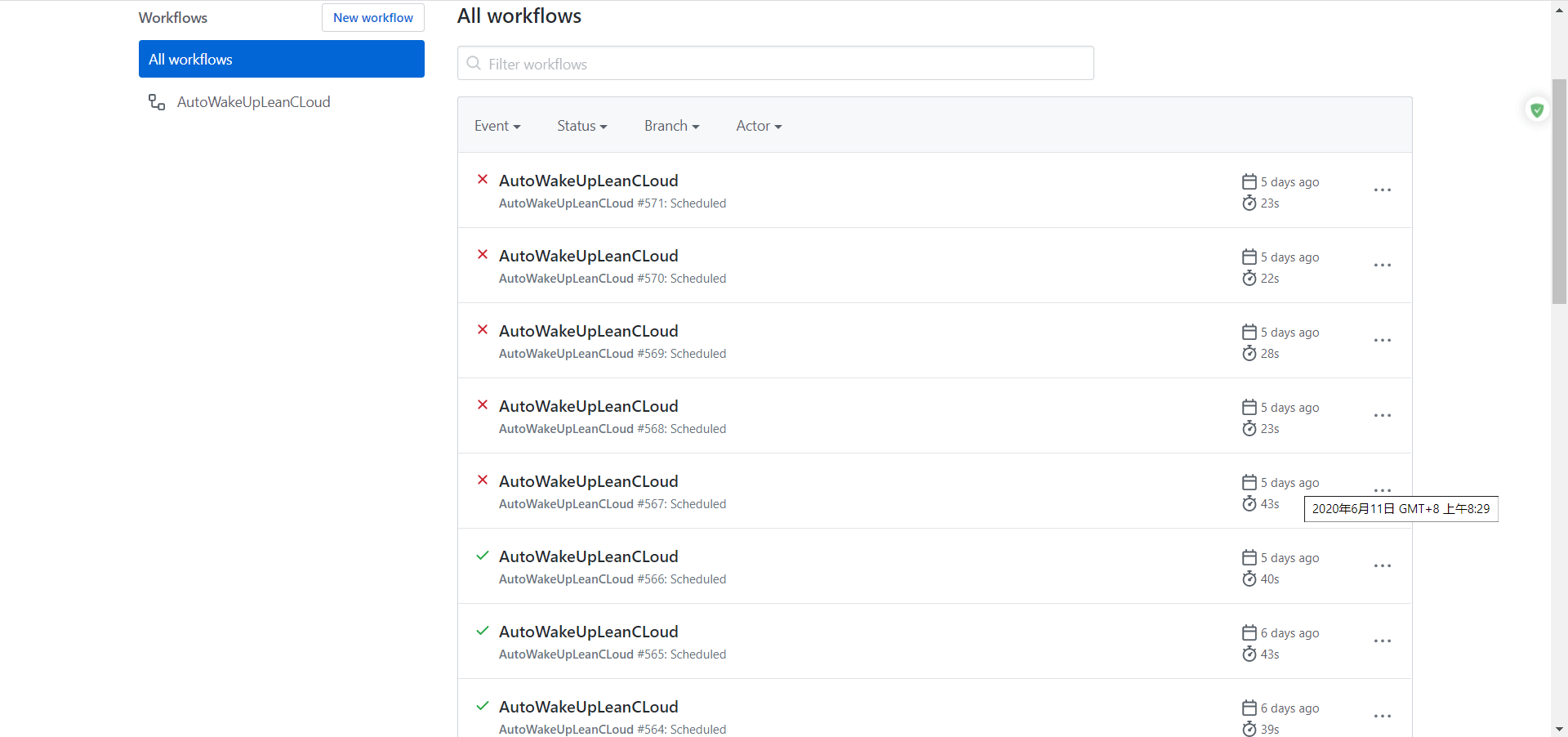Click the failed status icon for run #571

coord(483,180)
